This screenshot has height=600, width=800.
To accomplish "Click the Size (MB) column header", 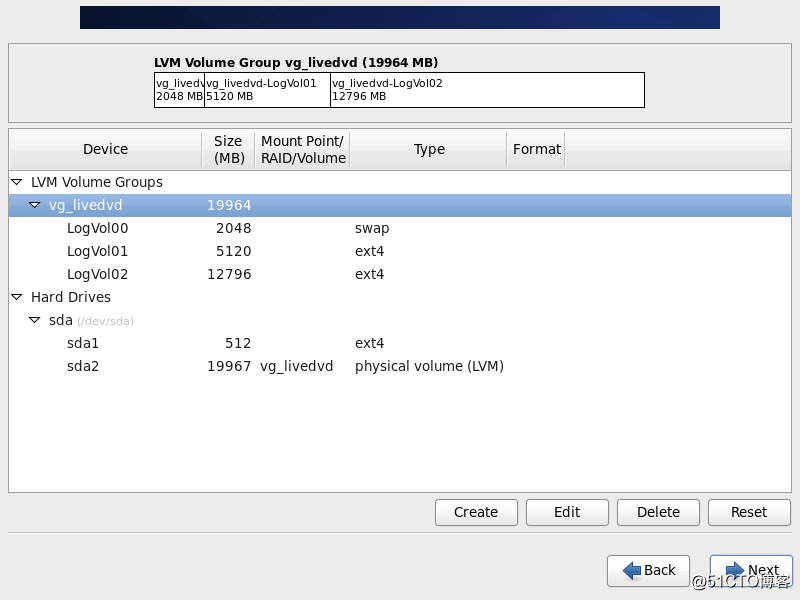I will point(229,149).
